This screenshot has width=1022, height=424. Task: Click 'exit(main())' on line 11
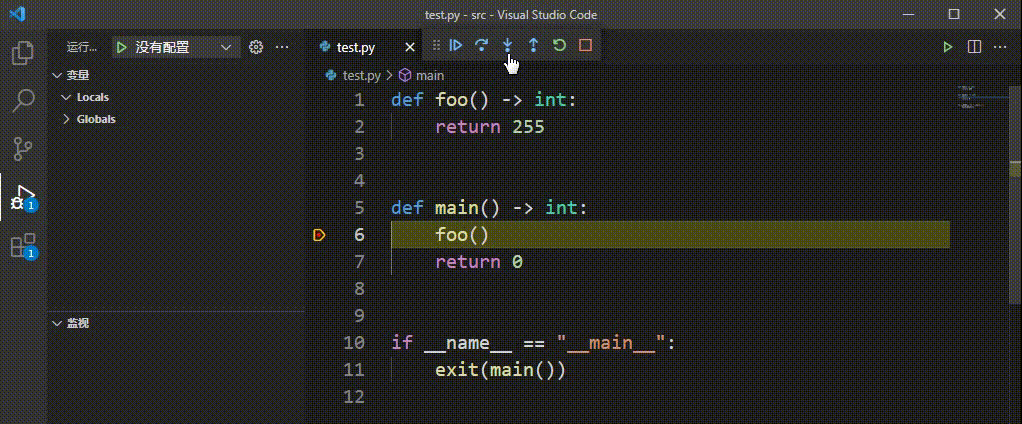501,370
